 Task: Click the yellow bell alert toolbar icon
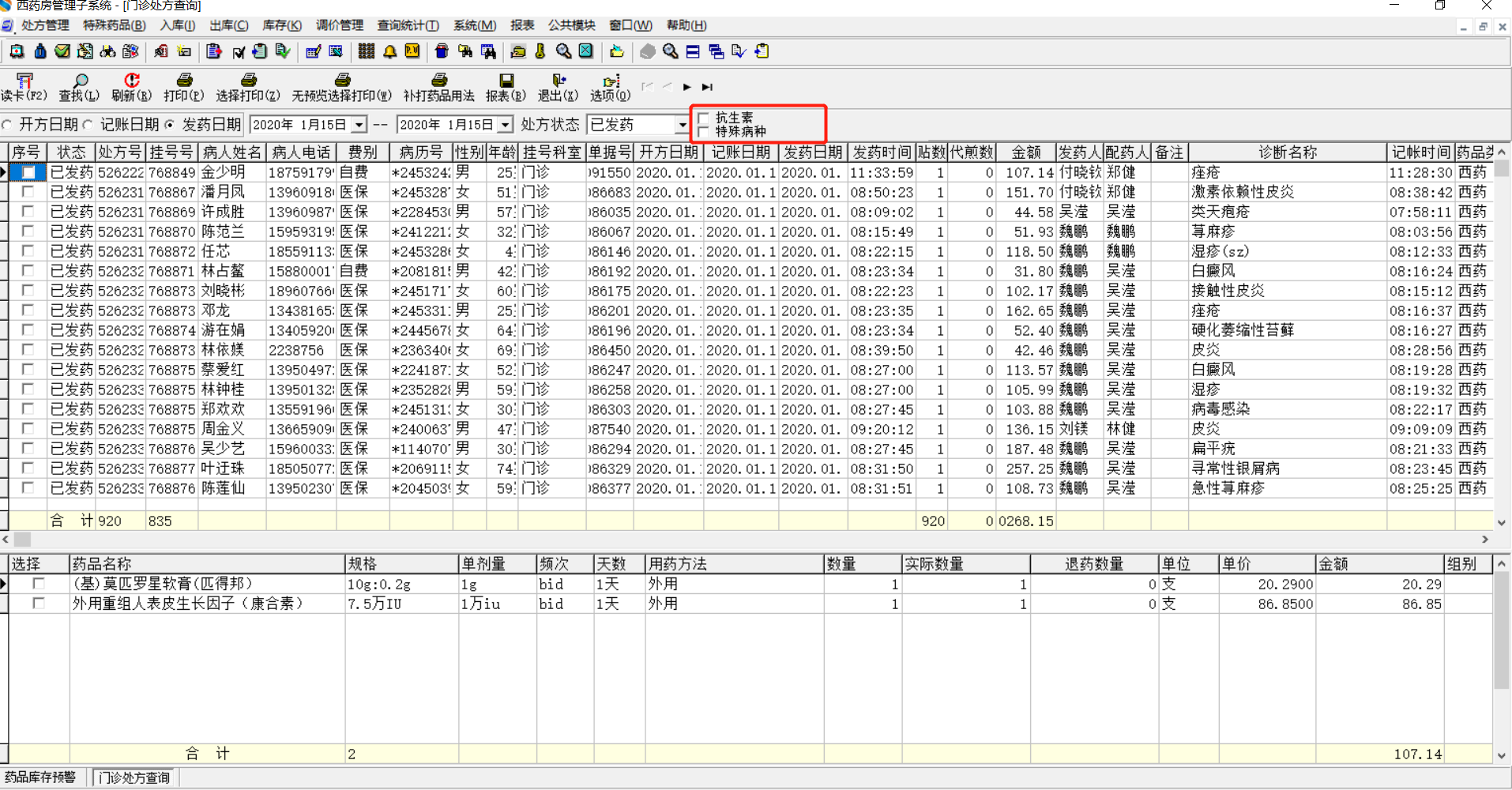(390, 52)
